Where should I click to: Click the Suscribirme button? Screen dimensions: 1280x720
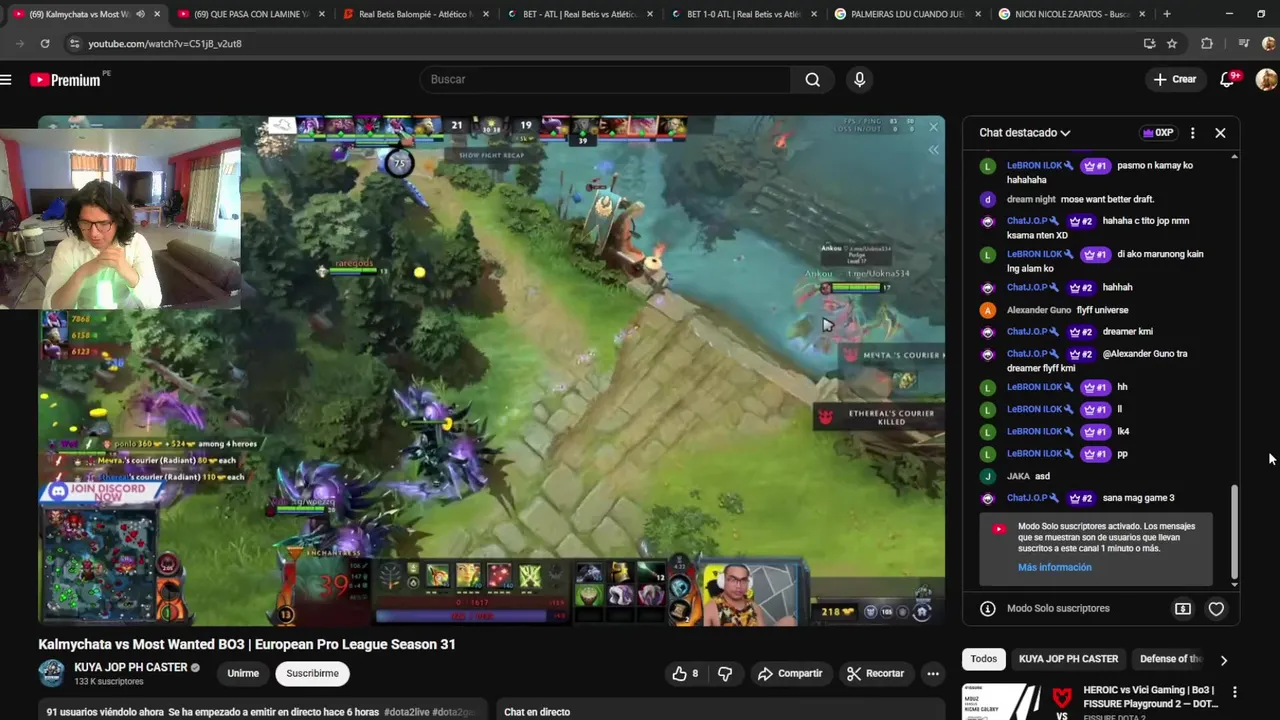(x=312, y=674)
